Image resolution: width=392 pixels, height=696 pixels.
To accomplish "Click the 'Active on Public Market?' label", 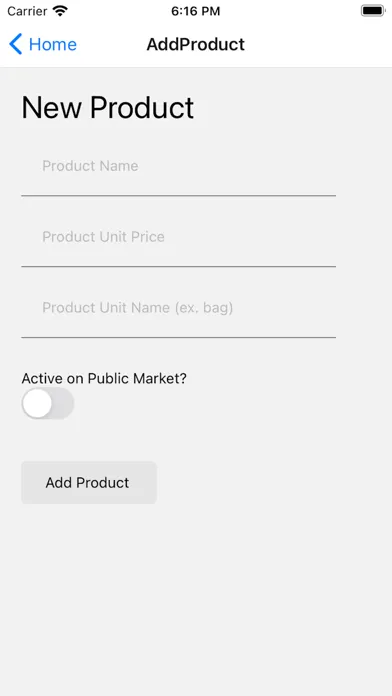I will 104,379.
